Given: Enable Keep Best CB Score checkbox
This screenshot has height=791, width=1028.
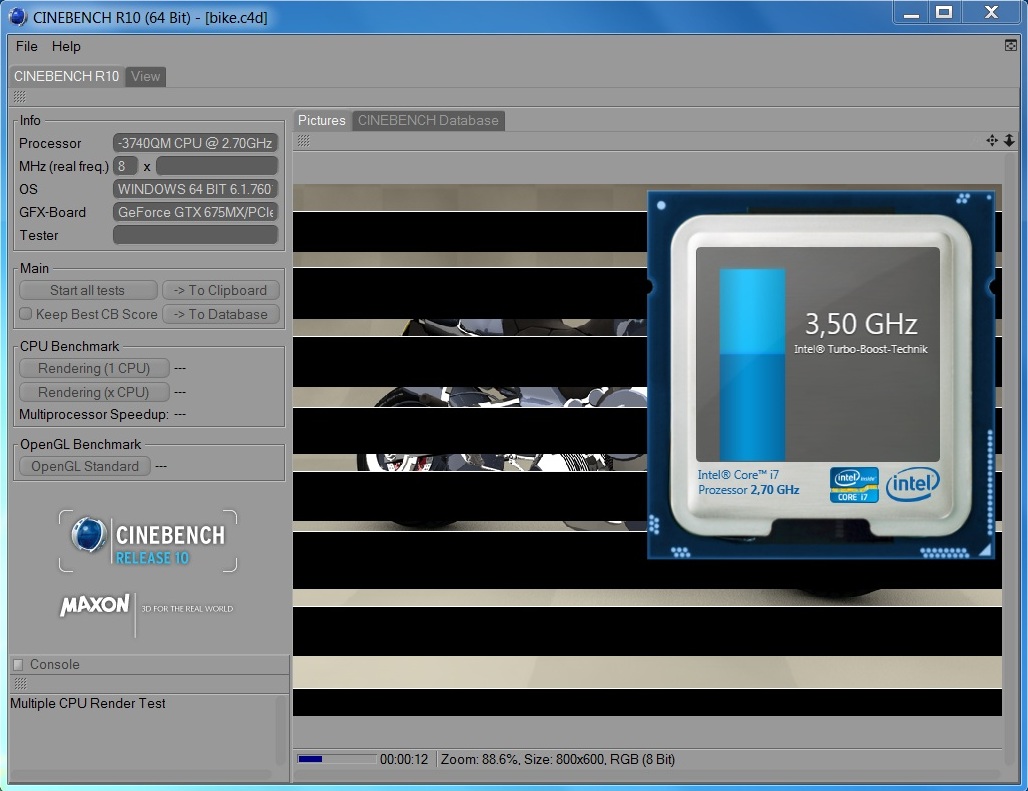Looking at the screenshot, I should tap(26, 314).
